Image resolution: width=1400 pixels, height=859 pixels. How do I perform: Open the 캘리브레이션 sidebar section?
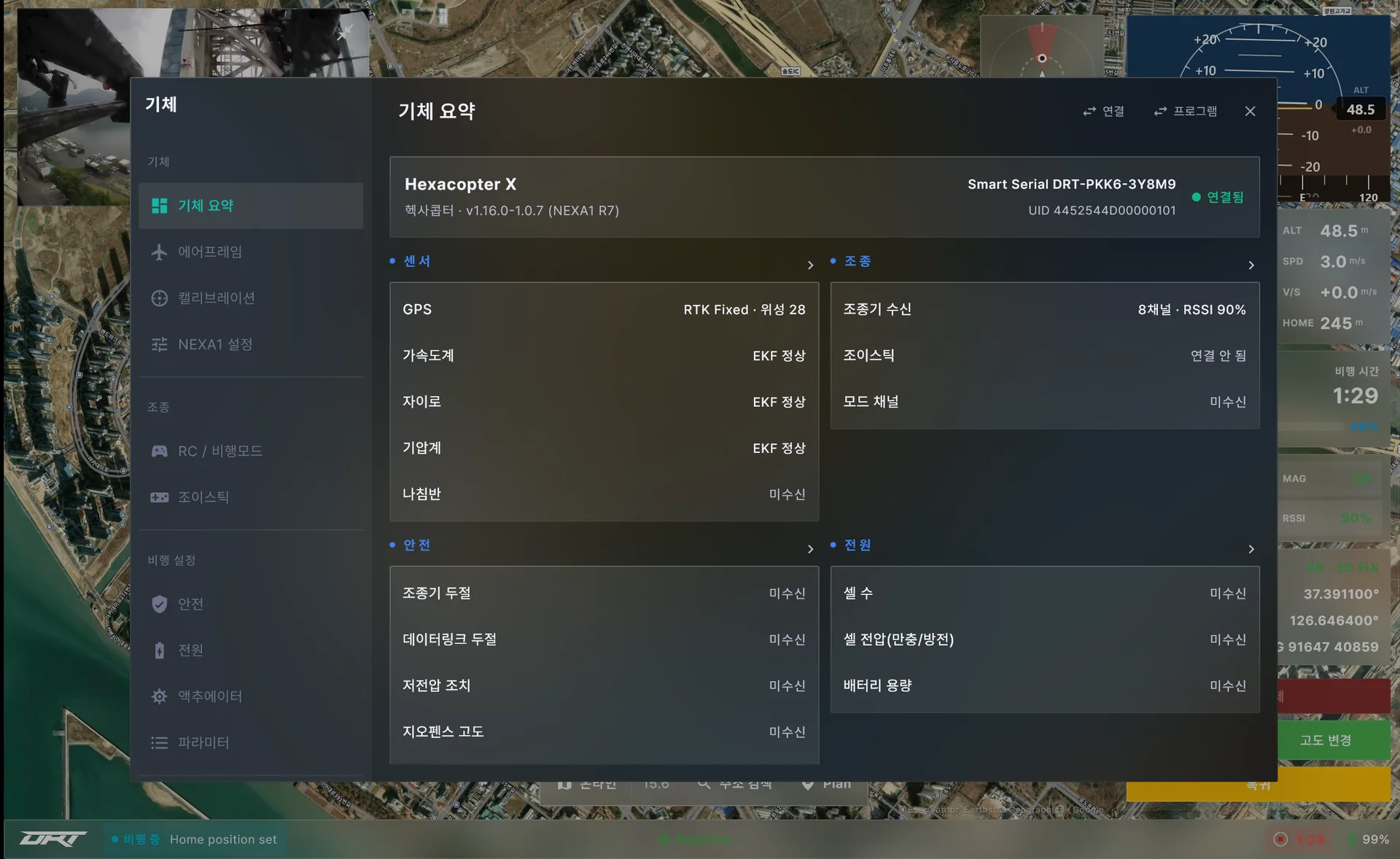(250, 298)
